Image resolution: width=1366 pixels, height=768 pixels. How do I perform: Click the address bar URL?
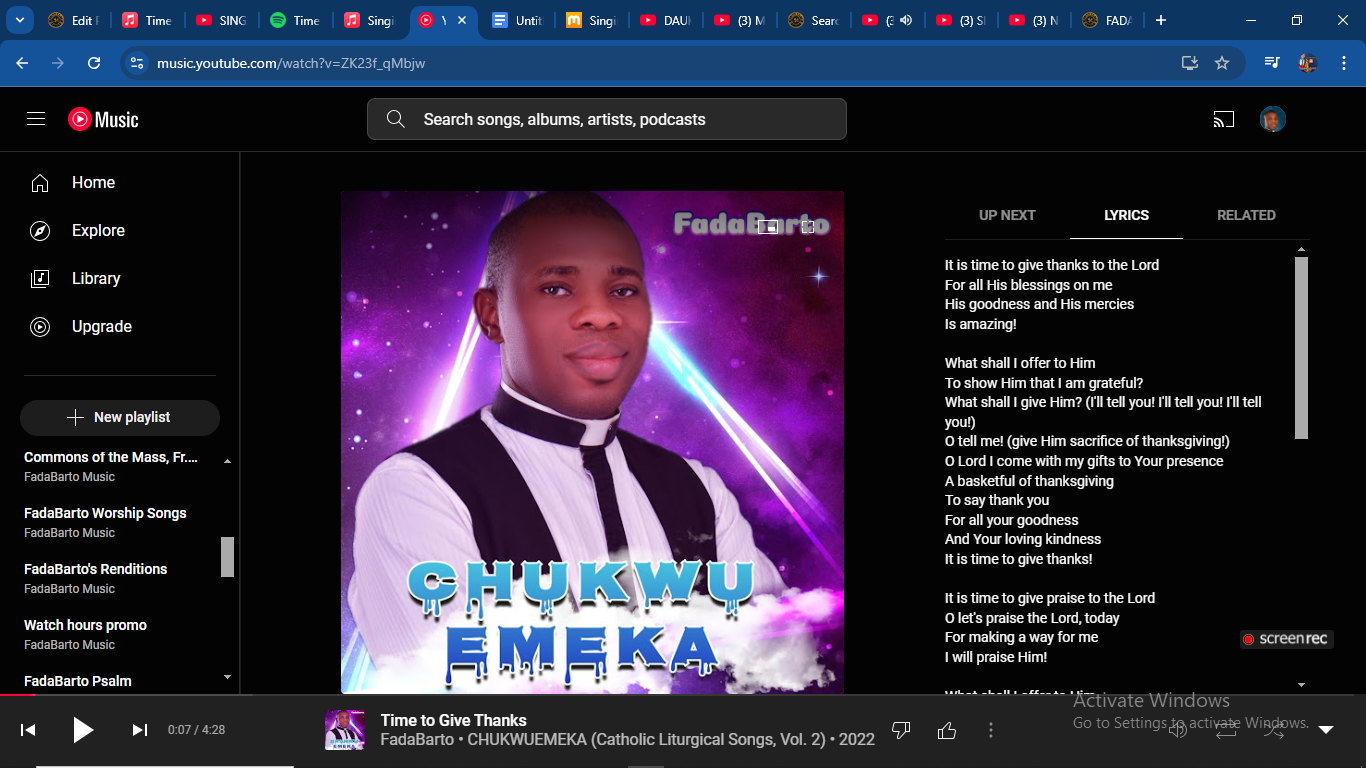291,63
